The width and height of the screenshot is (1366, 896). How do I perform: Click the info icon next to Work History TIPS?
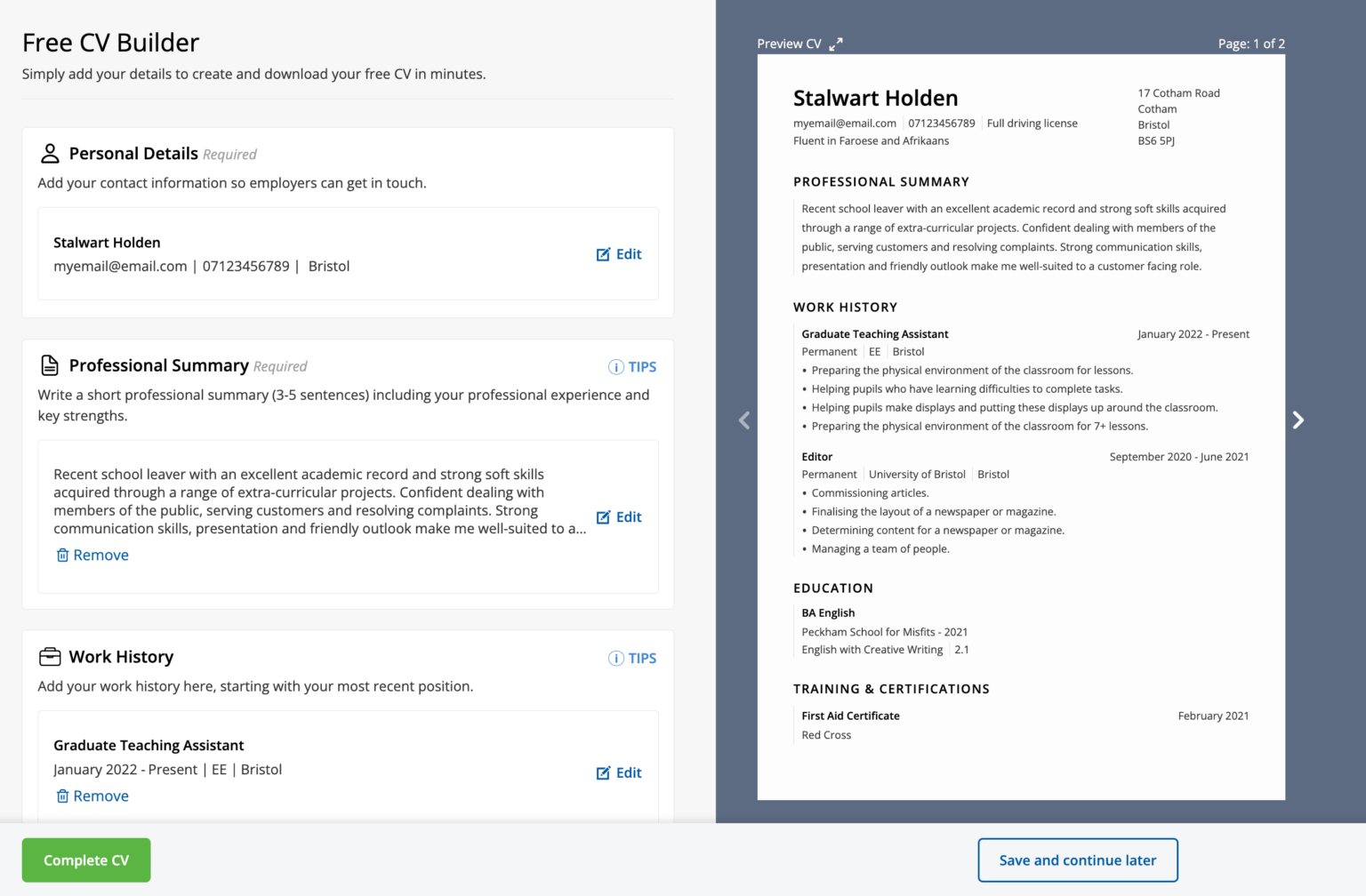616,658
